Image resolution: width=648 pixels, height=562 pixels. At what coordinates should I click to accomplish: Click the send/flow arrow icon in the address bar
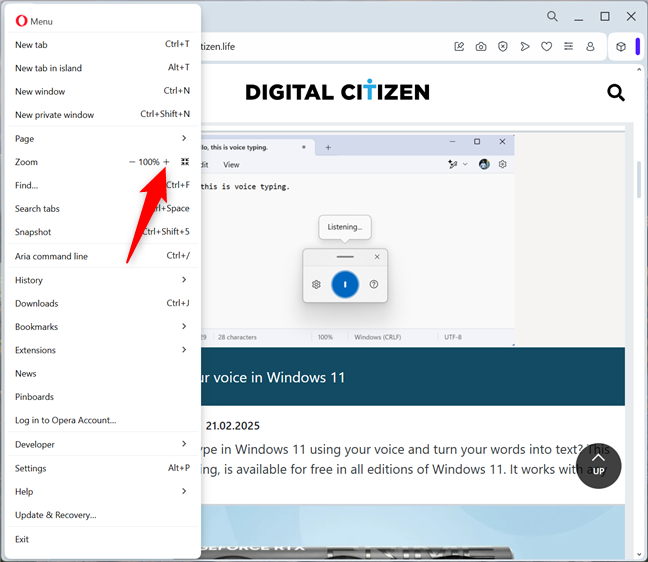[x=525, y=46]
